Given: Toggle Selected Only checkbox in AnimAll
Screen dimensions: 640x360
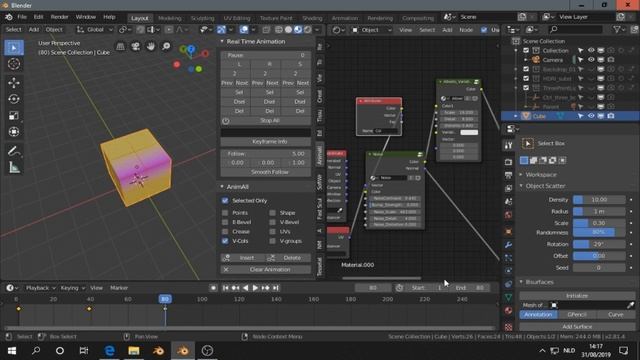Looking at the screenshot, I should (225, 200).
